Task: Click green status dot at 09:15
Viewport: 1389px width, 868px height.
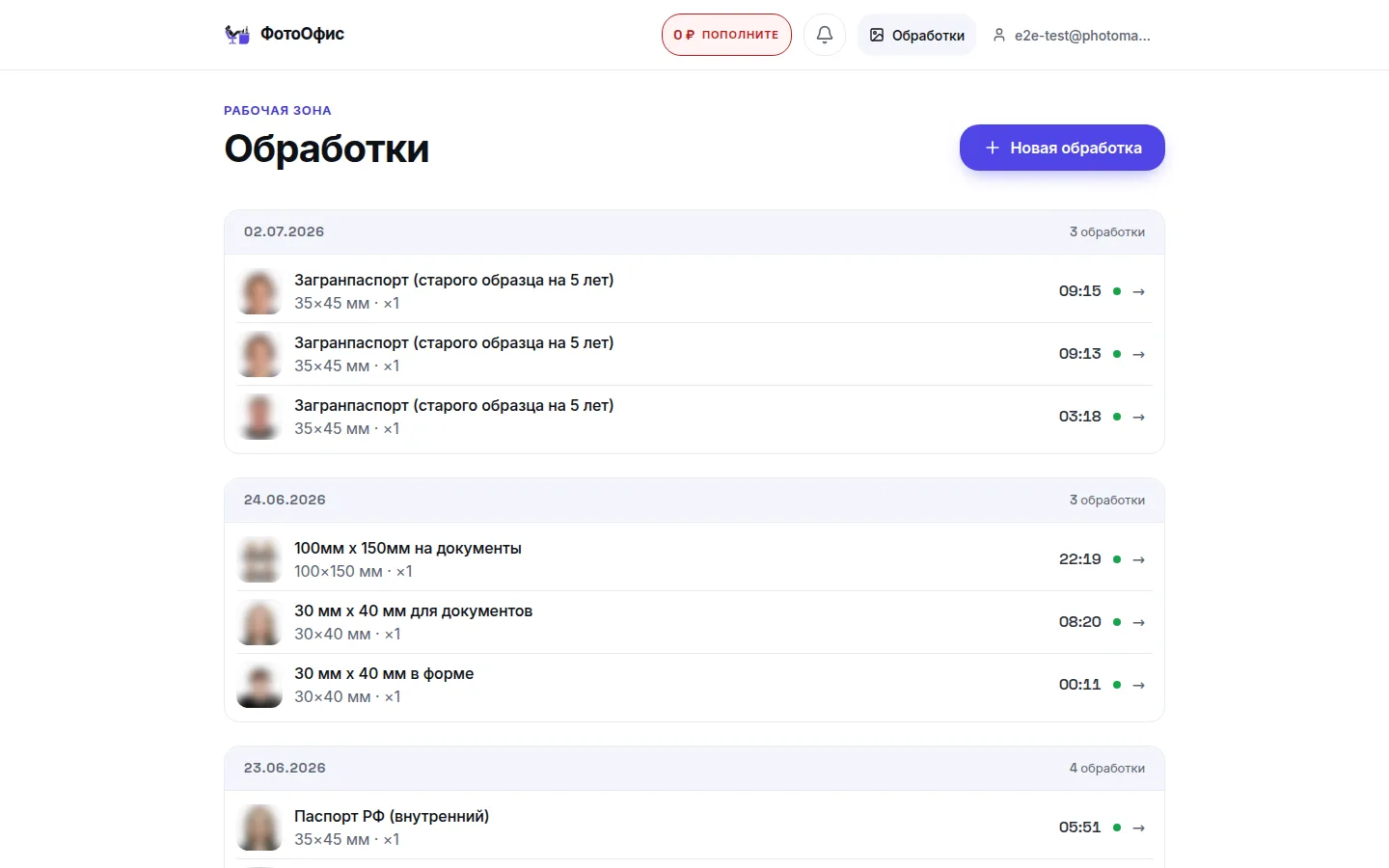Action: (x=1117, y=291)
